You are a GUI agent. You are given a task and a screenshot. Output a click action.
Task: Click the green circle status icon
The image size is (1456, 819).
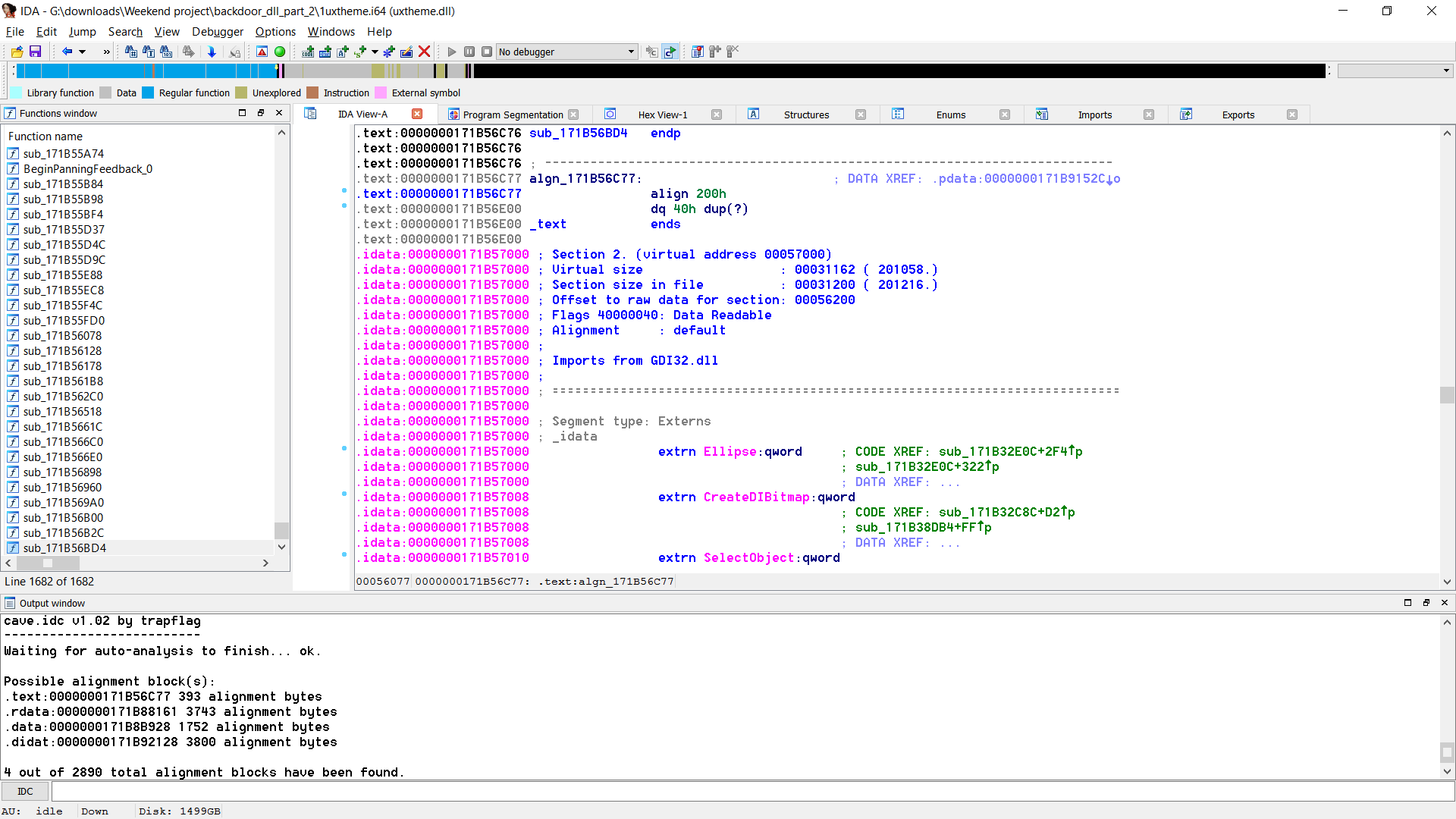pyautogui.click(x=280, y=52)
